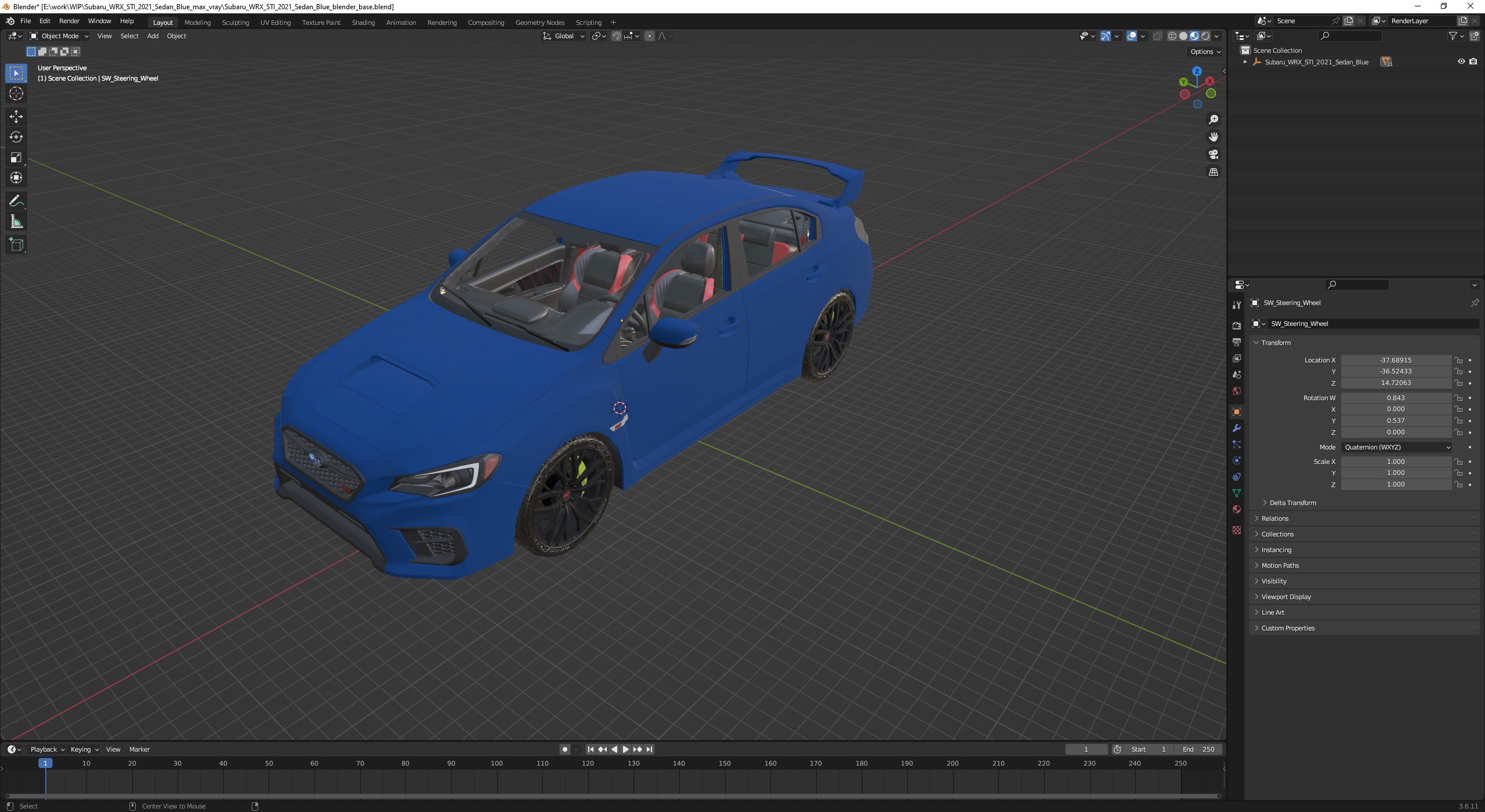Activate the combined Transform tool
Screen dimensions: 1485x812
click(x=16, y=177)
